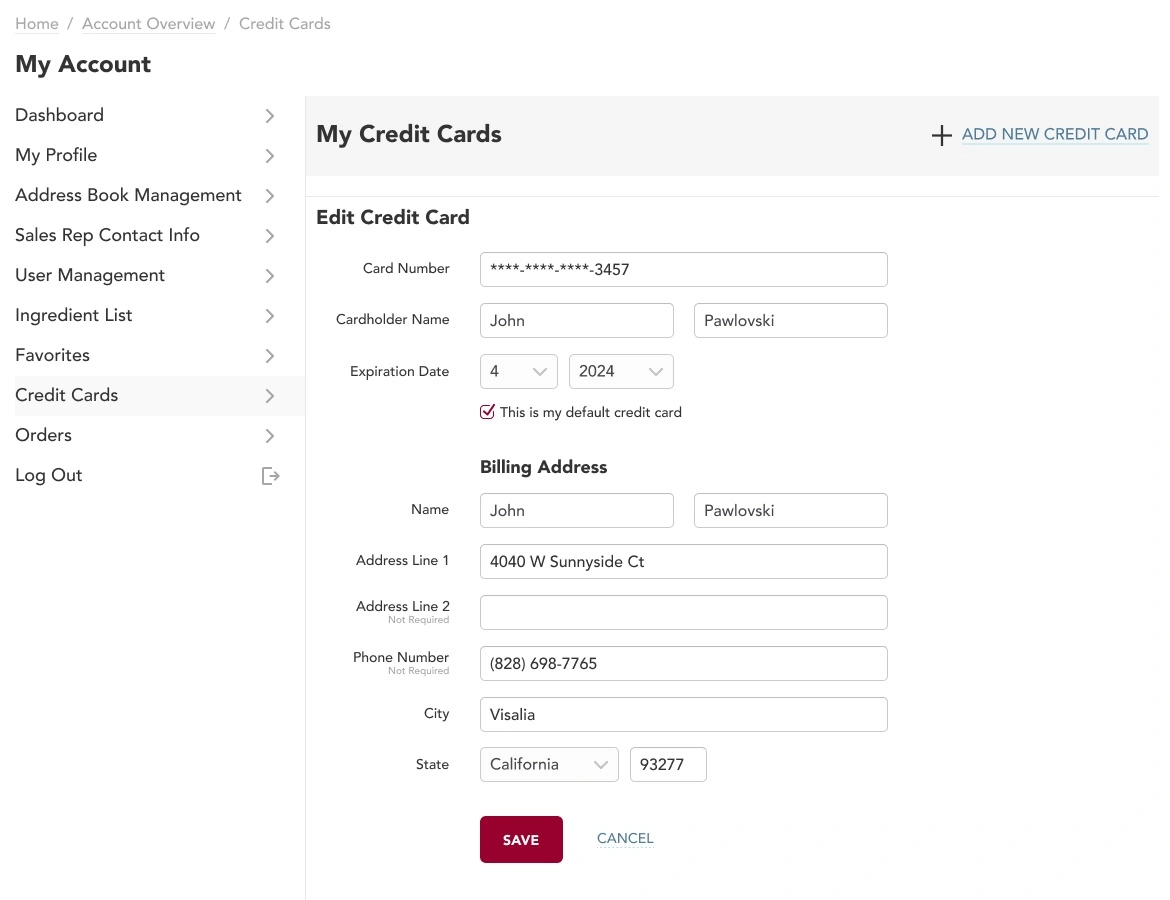Go to My Profile in sidebar
Screen dimensions: 1170x900
pyautogui.click(x=56, y=155)
